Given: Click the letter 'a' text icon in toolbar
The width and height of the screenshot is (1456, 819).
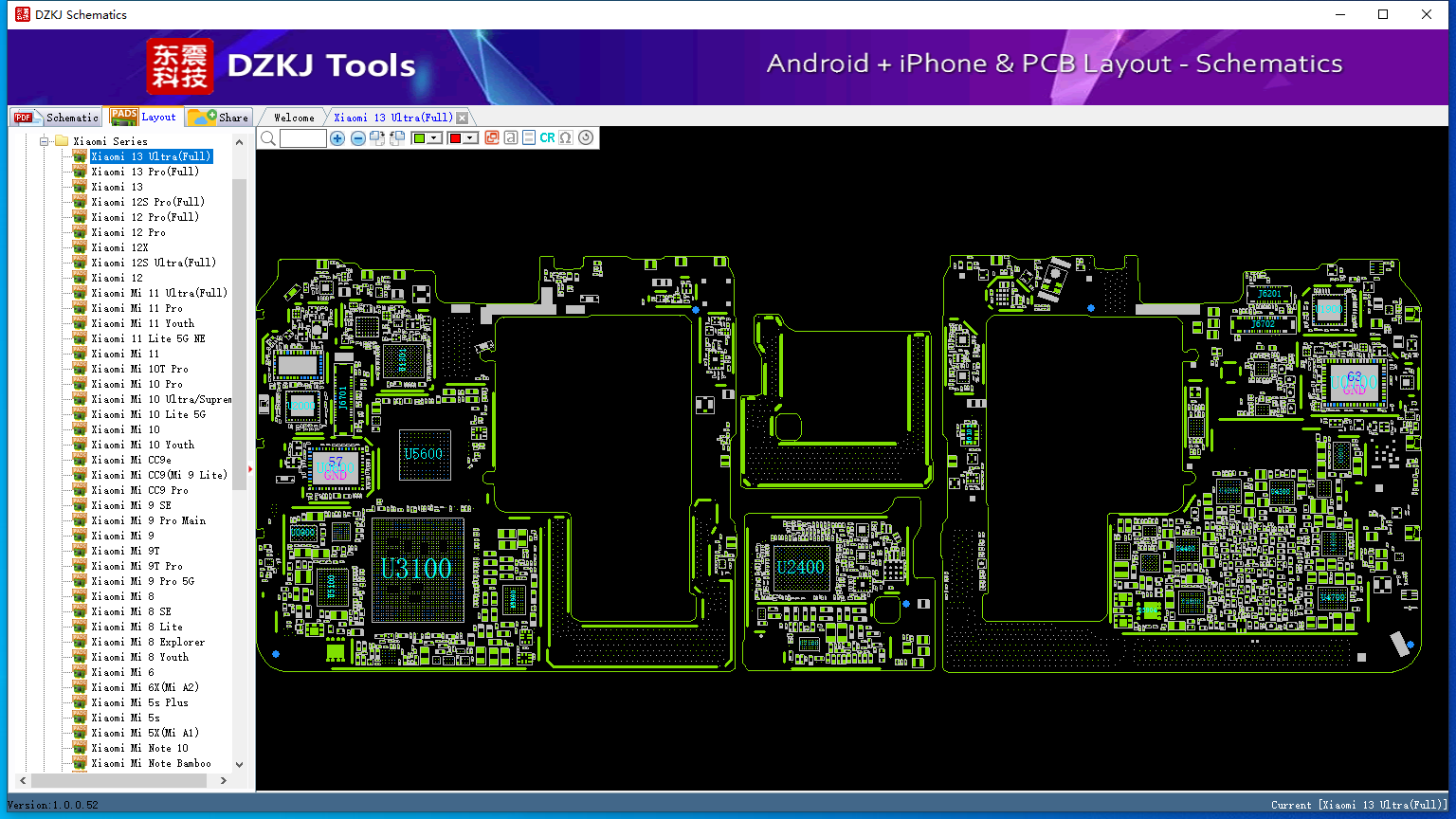Looking at the screenshot, I should click(x=511, y=138).
